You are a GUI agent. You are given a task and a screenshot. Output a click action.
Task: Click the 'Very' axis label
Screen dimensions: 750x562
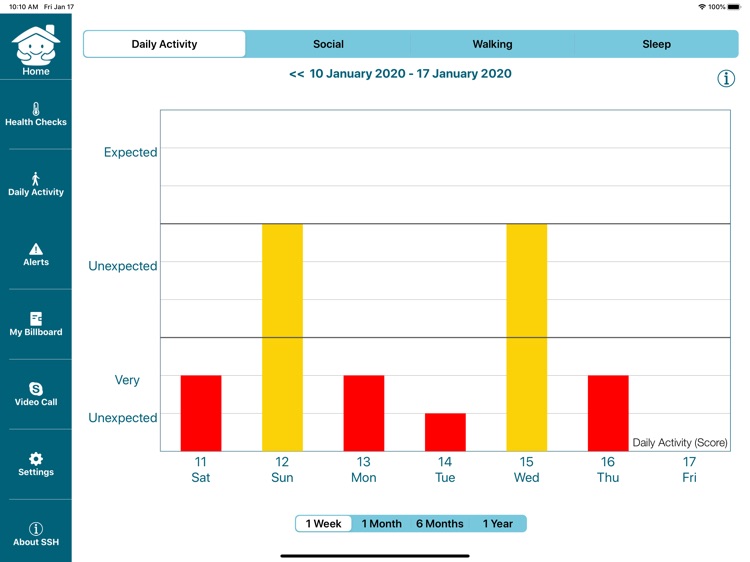pyautogui.click(x=127, y=380)
